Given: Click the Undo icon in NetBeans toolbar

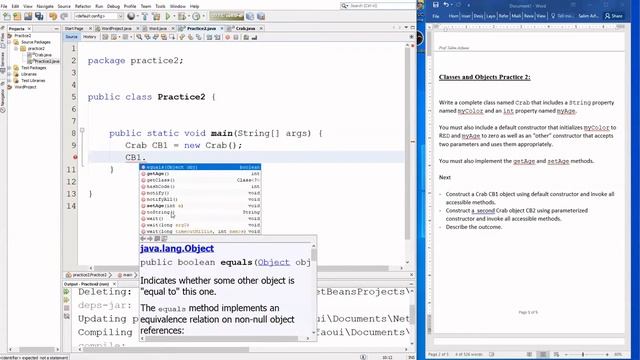Looking at the screenshot, I should [53, 16].
